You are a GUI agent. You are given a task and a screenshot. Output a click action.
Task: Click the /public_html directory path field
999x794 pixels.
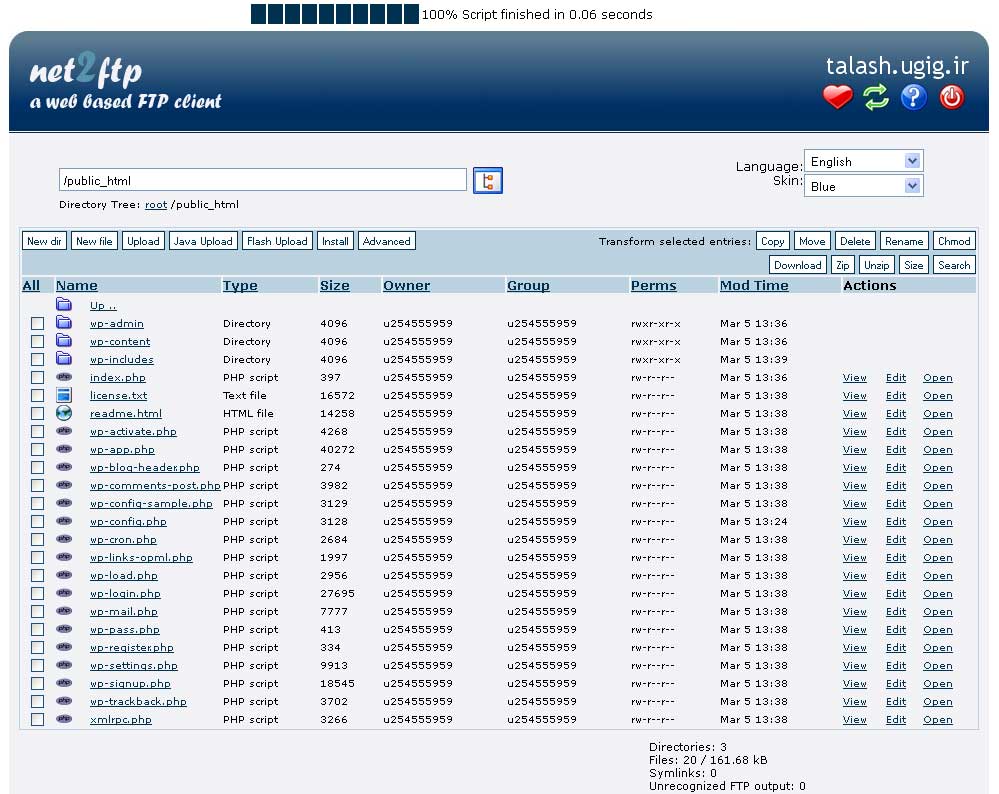click(262, 180)
